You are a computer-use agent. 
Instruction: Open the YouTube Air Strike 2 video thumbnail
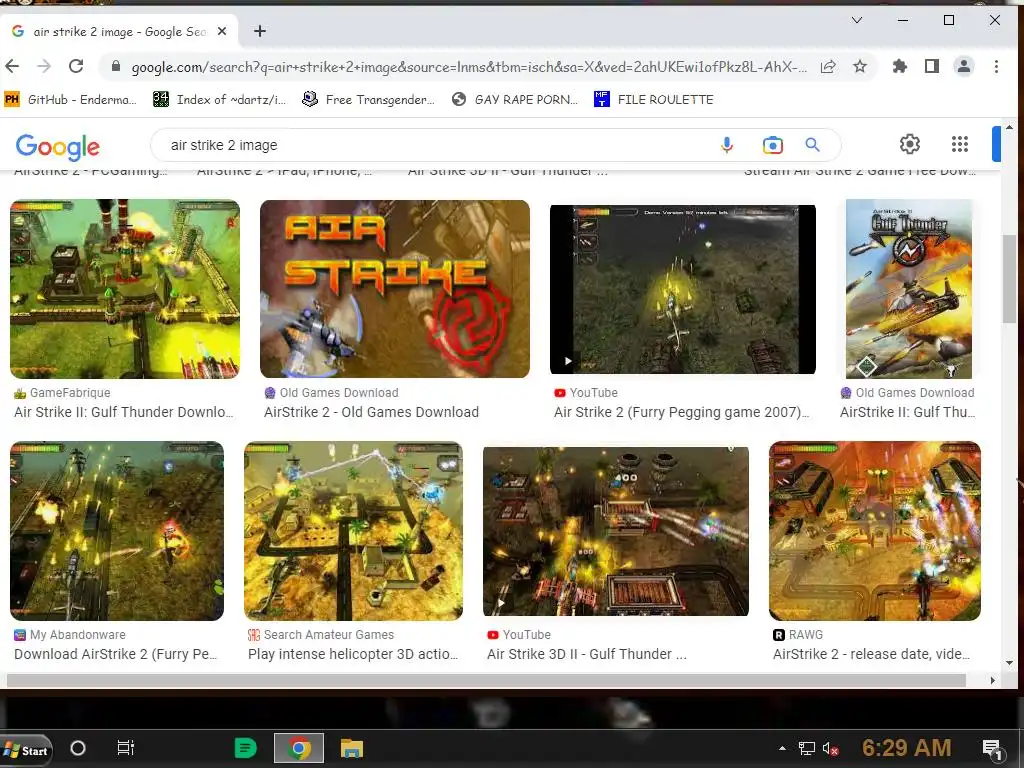[682, 289]
